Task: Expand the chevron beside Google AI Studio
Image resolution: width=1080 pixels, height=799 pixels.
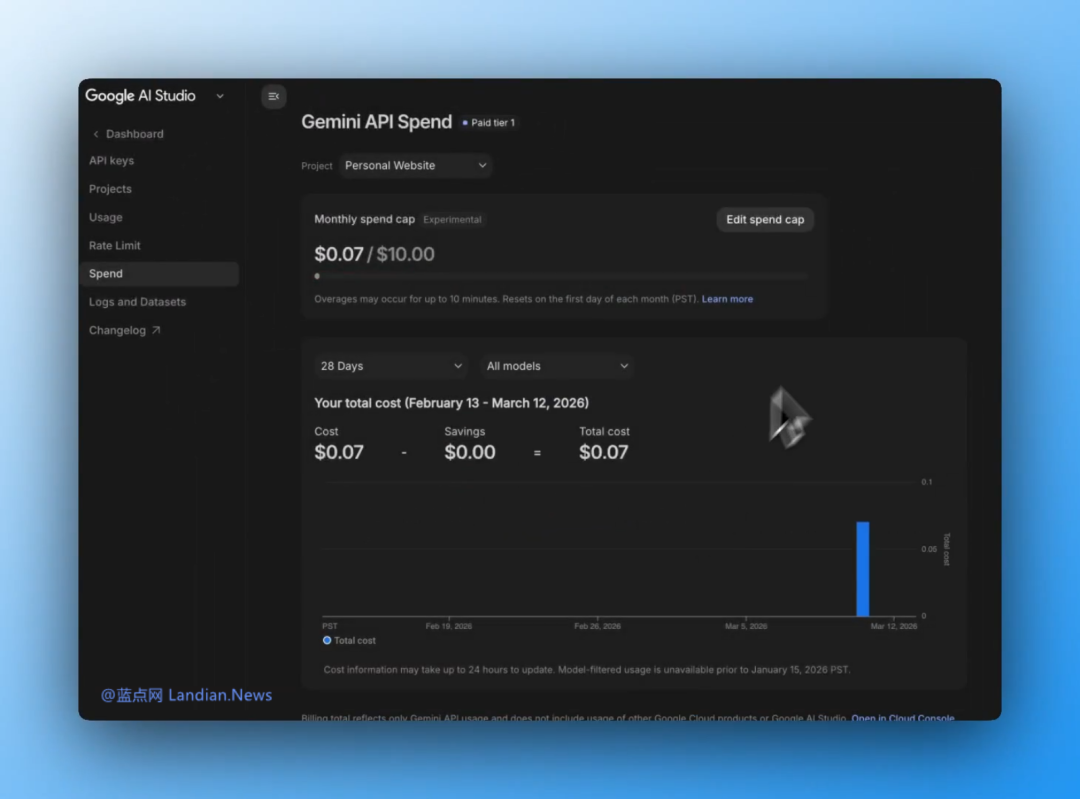Action: click(220, 96)
